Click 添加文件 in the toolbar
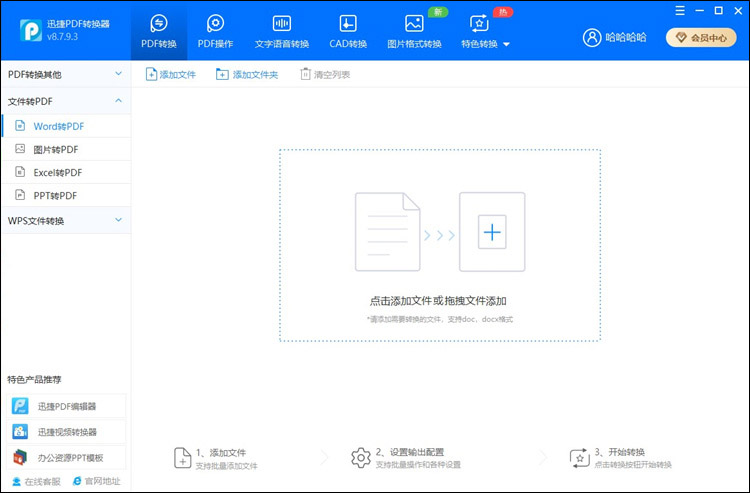Image resolution: width=750 pixels, height=493 pixels. click(x=171, y=75)
